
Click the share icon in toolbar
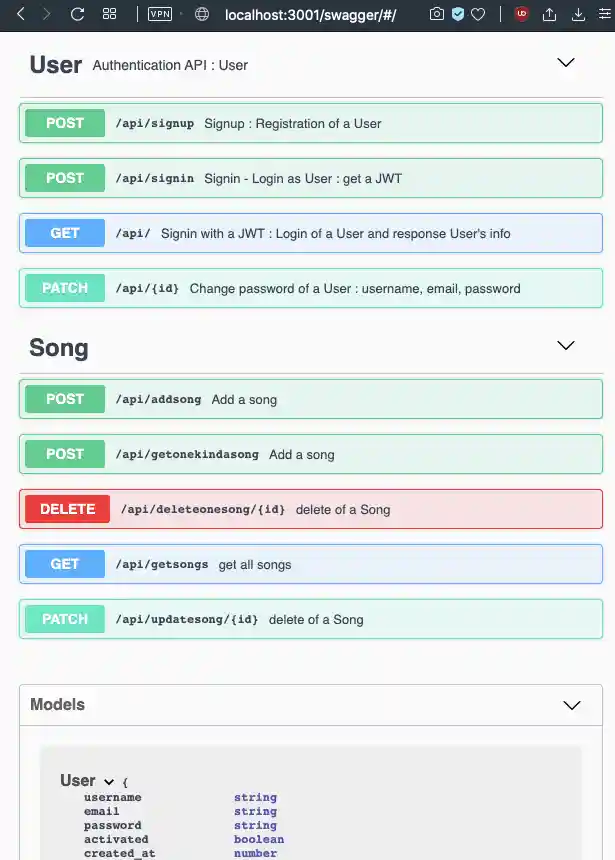point(549,14)
